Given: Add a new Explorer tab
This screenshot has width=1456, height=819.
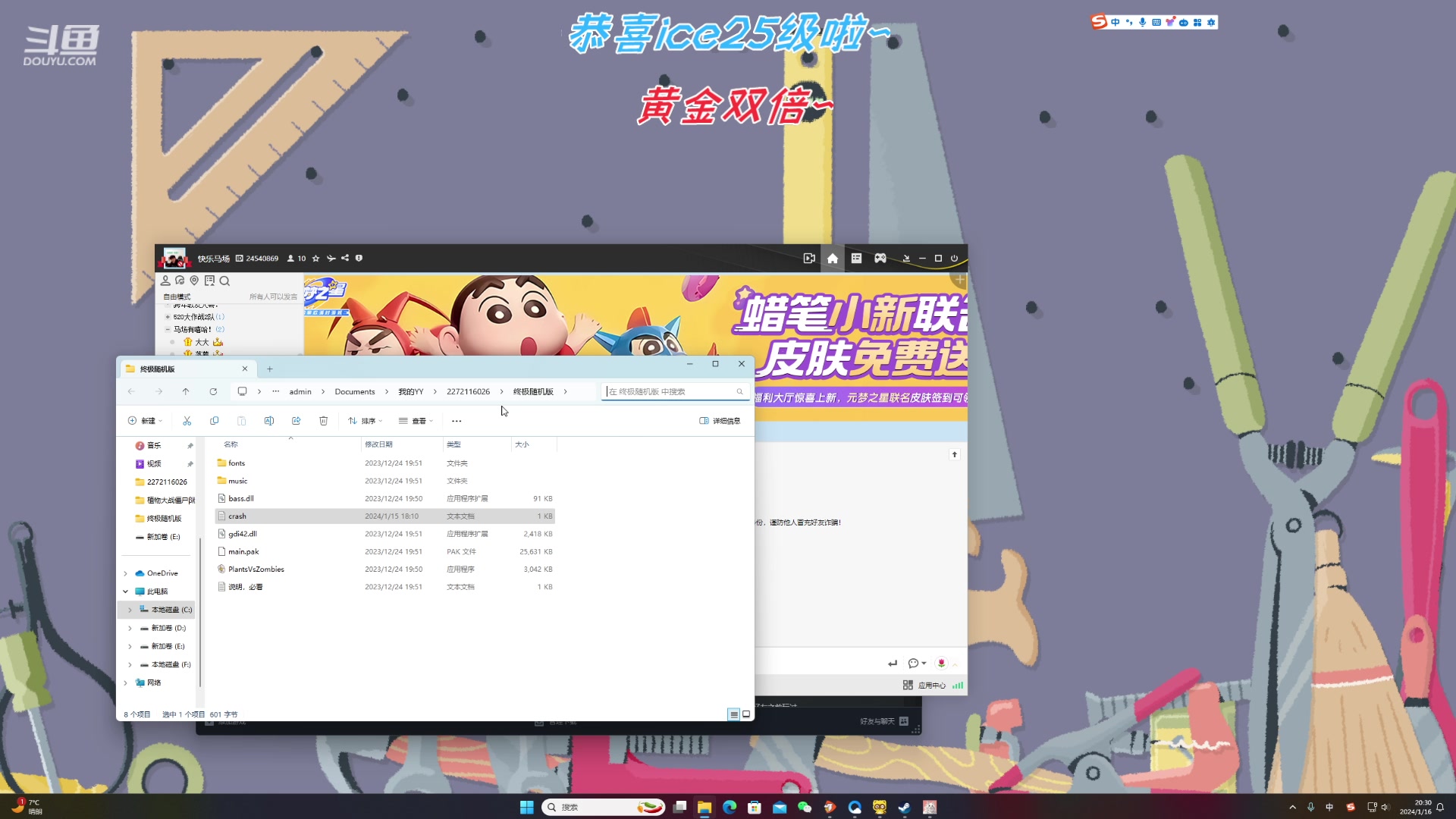Looking at the screenshot, I should (269, 369).
